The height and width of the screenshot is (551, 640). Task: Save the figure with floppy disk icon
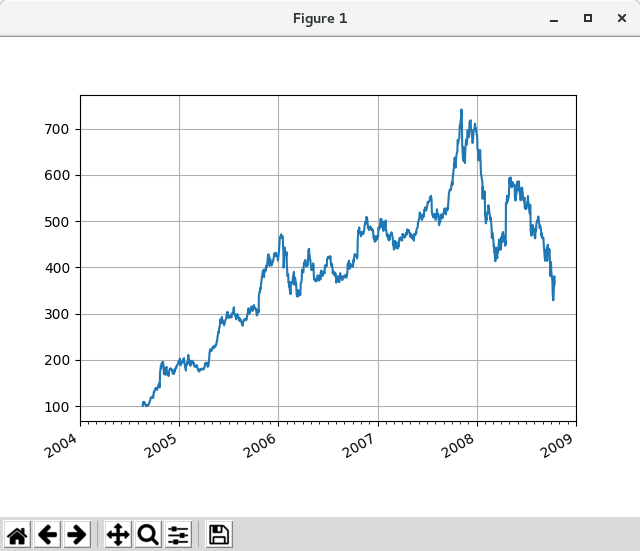pyautogui.click(x=219, y=535)
